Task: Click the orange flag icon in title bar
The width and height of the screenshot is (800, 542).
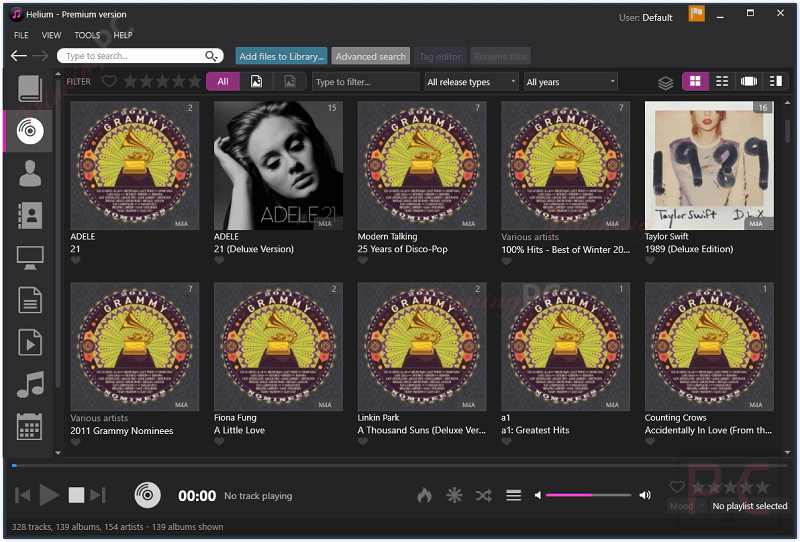Action: point(696,13)
